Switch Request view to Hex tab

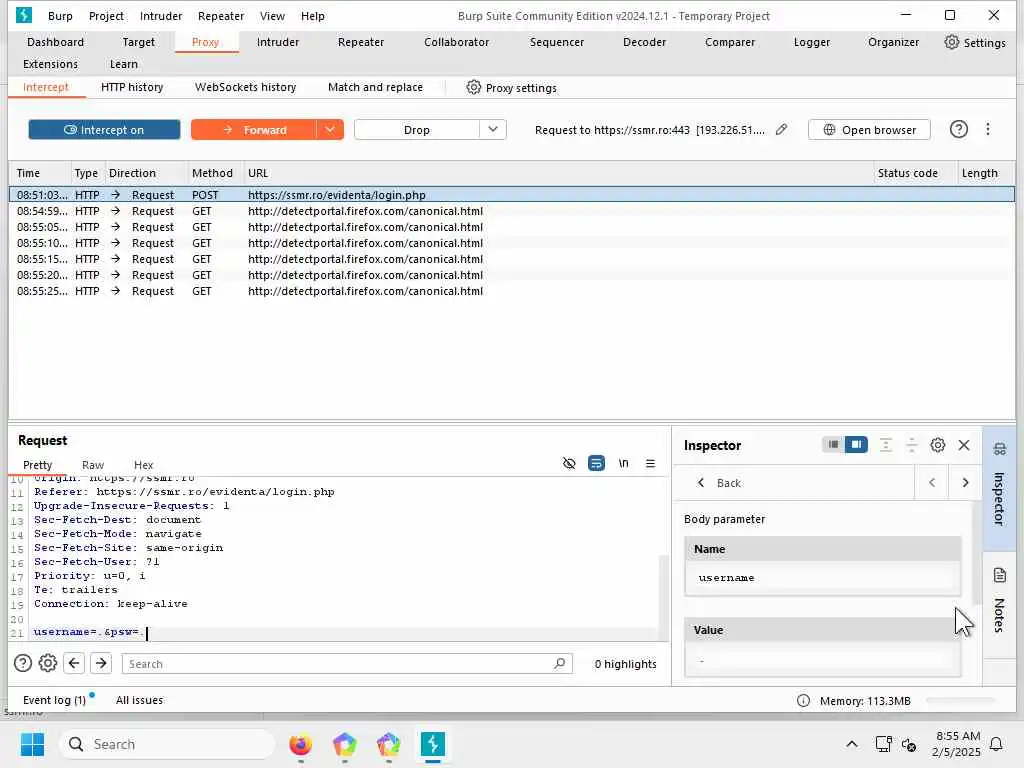[143, 465]
